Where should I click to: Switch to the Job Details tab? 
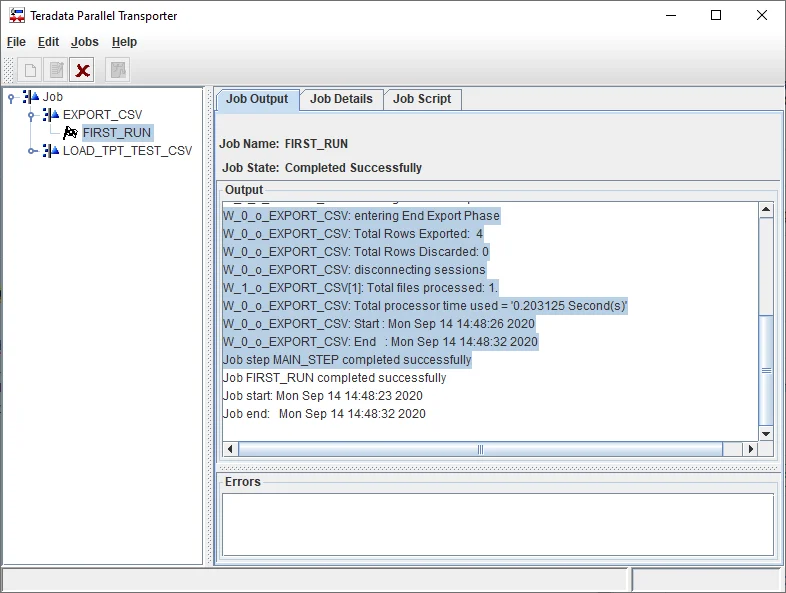click(341, 99)
